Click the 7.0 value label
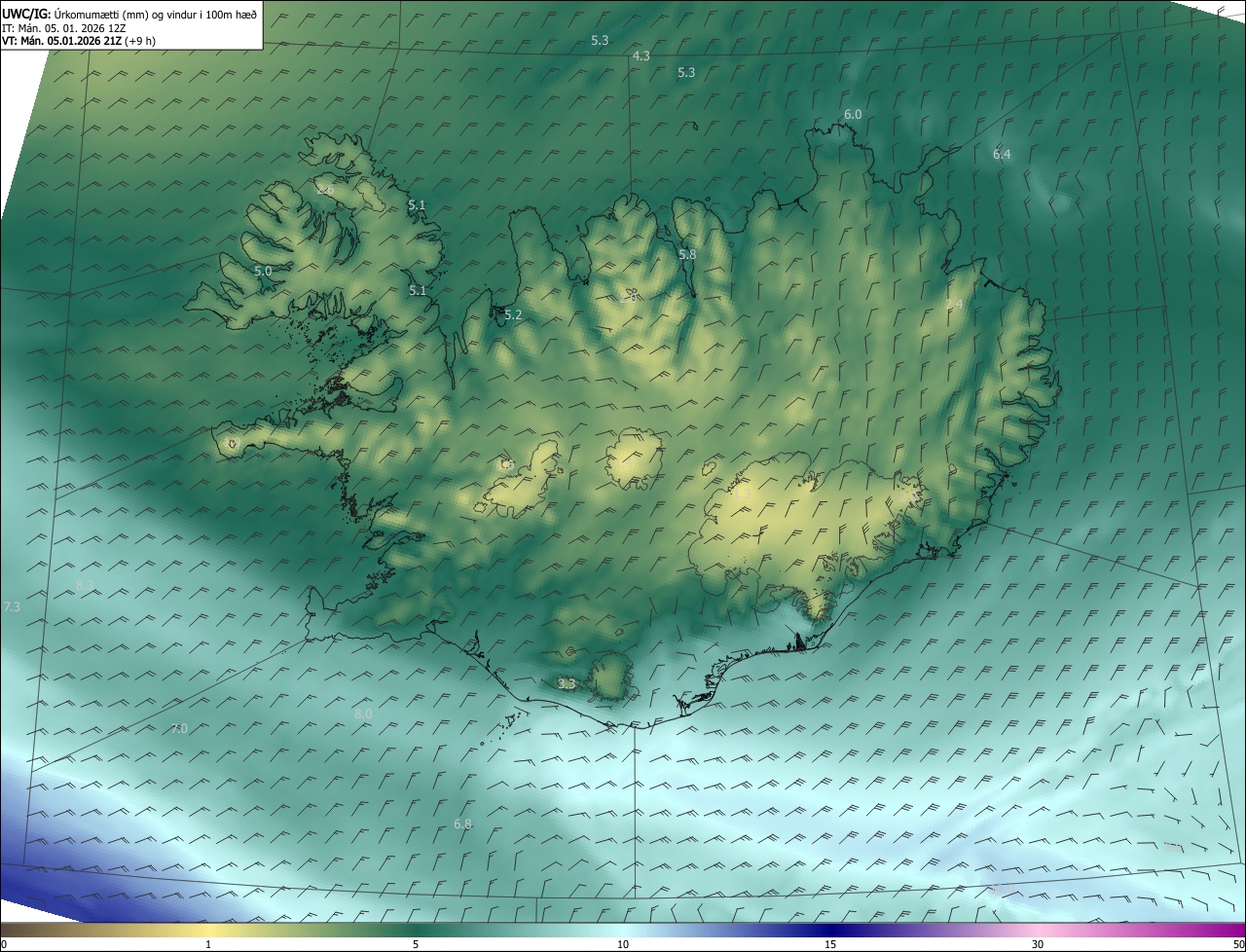The height and width of the screenshot is (952, 1246). (x=179, y=728)
